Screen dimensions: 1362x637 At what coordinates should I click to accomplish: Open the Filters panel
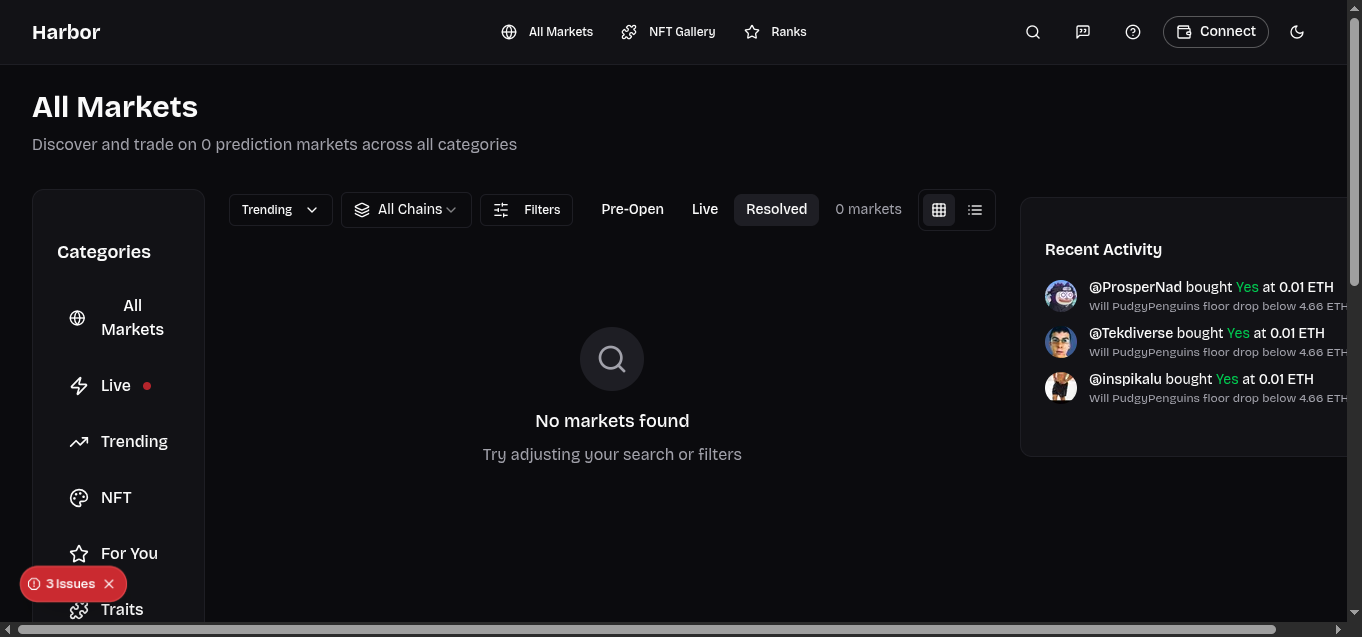[526, 209]
